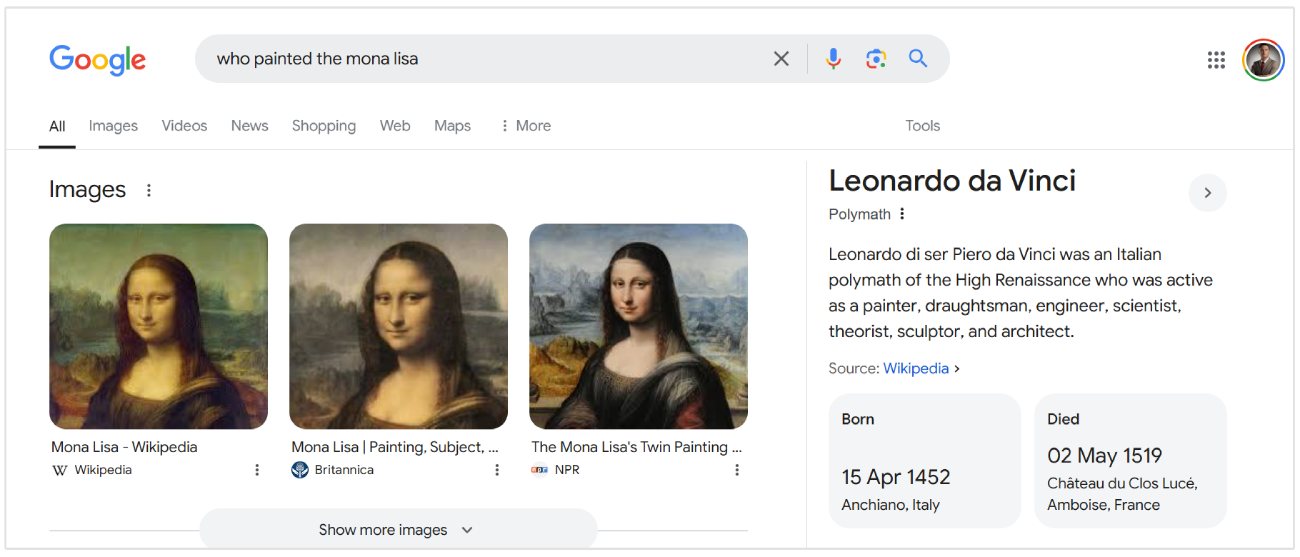
Task: Start voice search with microphone icon
Action: pyautogui.click(x=833, y=59)
